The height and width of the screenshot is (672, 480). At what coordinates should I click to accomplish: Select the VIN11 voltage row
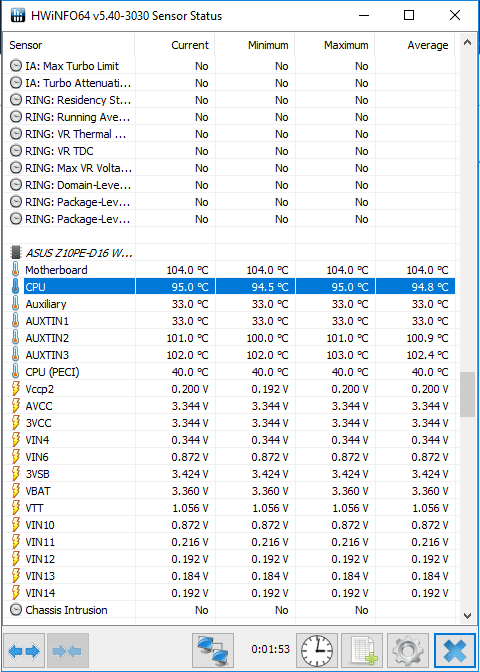coord(229,542)
